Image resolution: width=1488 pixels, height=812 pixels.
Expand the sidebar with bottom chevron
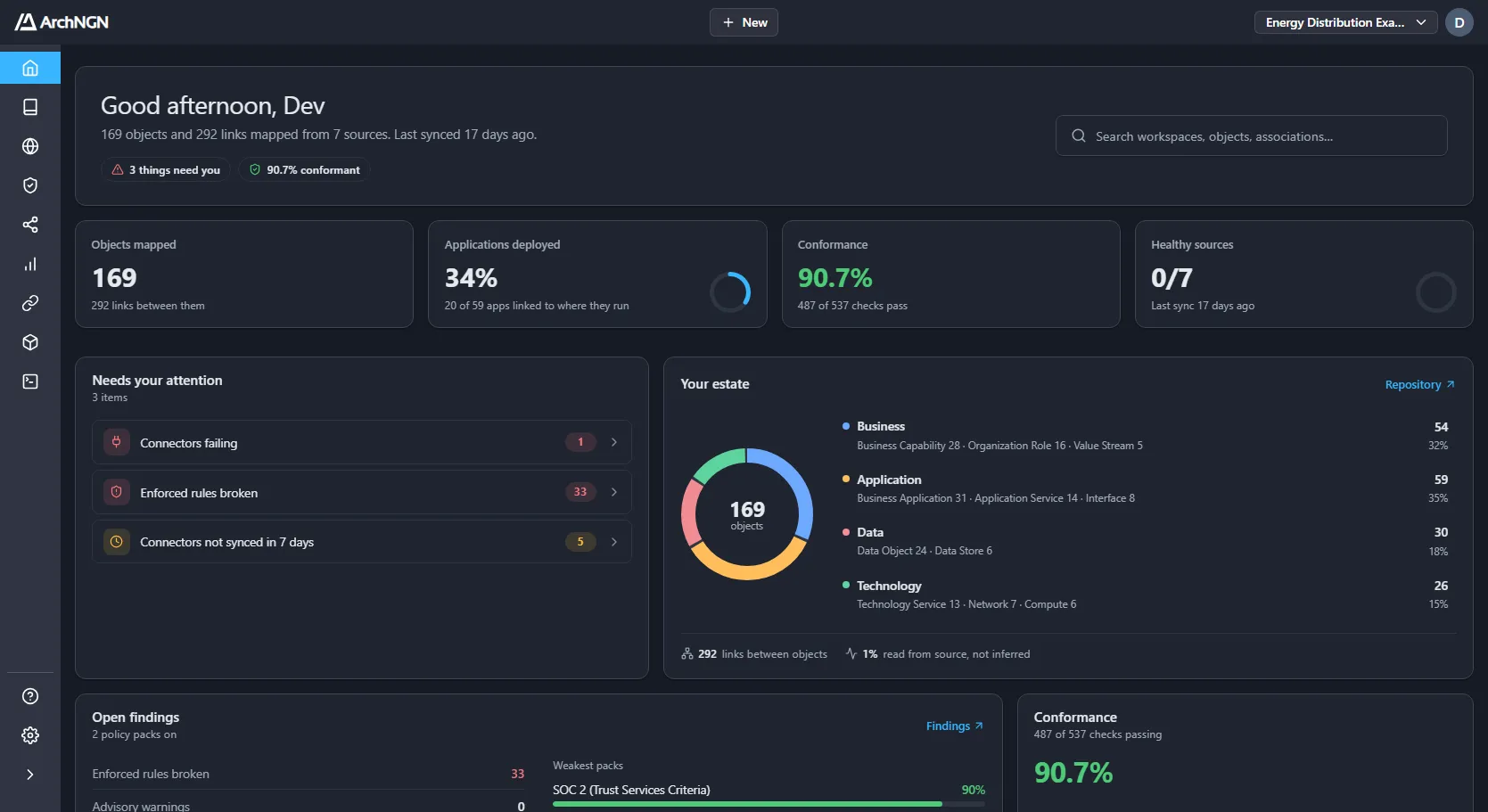pyautogui.click(x=30, y=775)
